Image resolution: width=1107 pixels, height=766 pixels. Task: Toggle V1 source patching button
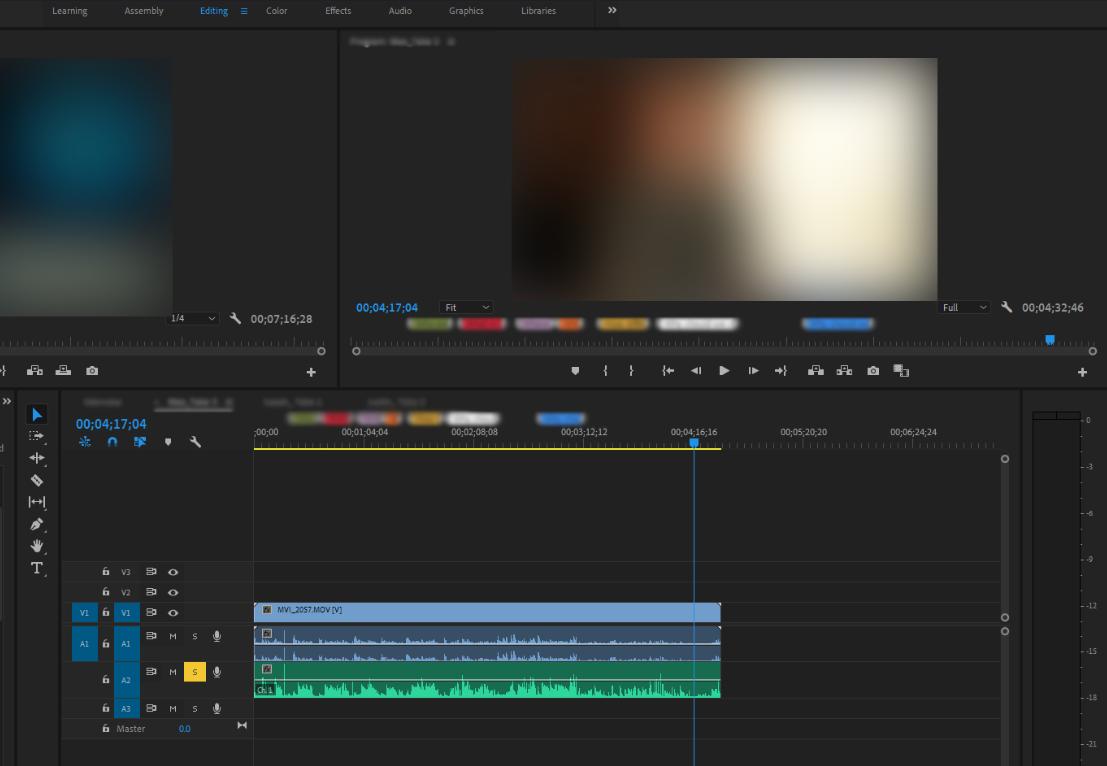click(84, 613)
